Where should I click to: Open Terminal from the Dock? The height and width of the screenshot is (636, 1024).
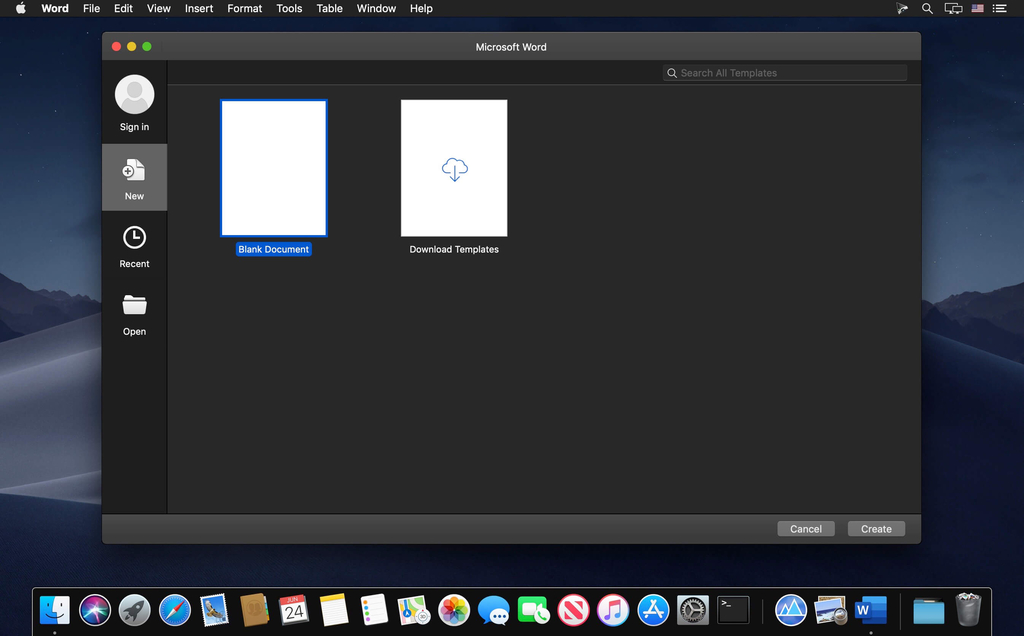[x=733, y=609]
